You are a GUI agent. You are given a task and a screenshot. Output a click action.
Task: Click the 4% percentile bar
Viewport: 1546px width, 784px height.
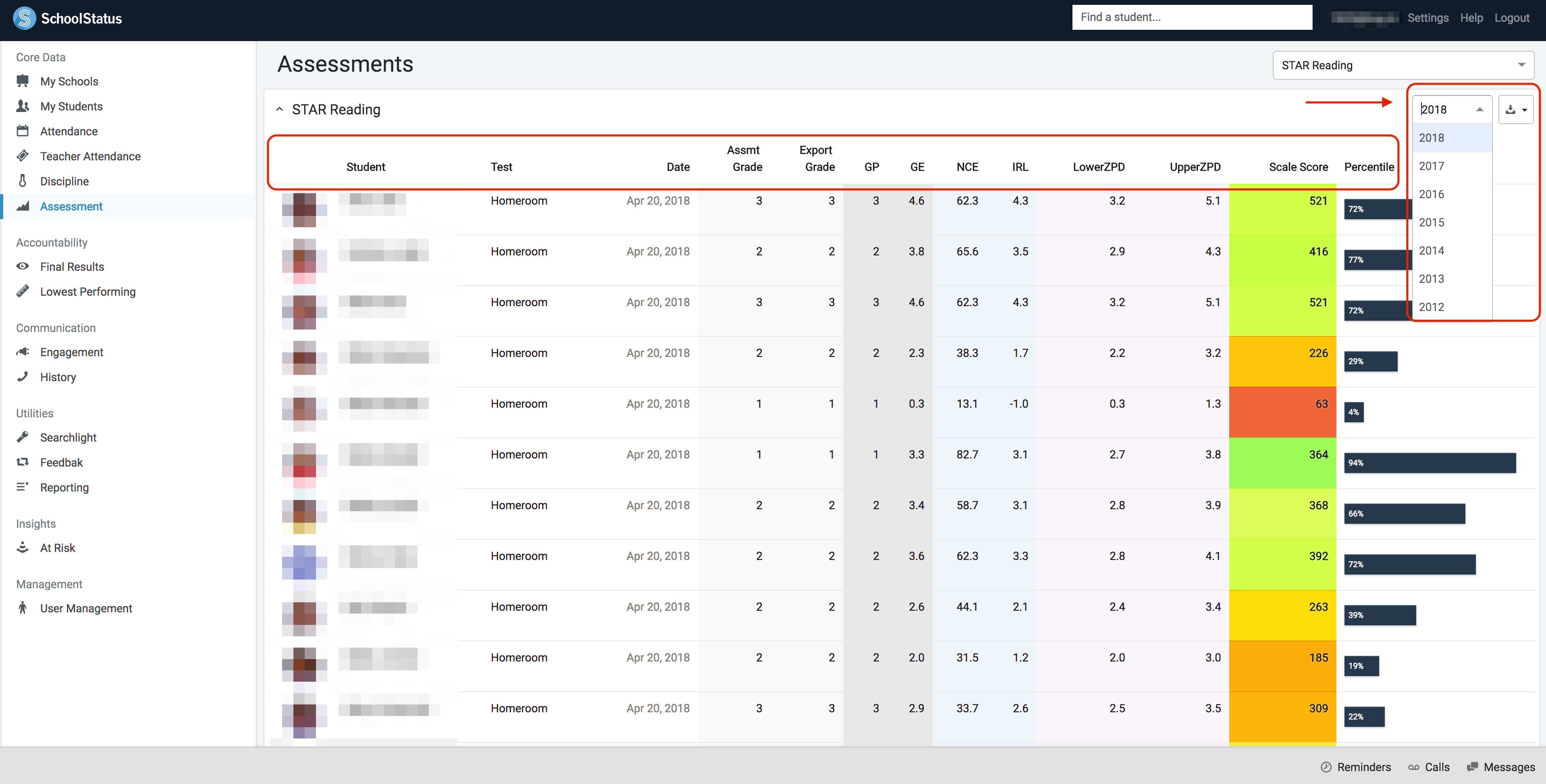tap(1353, 412)
